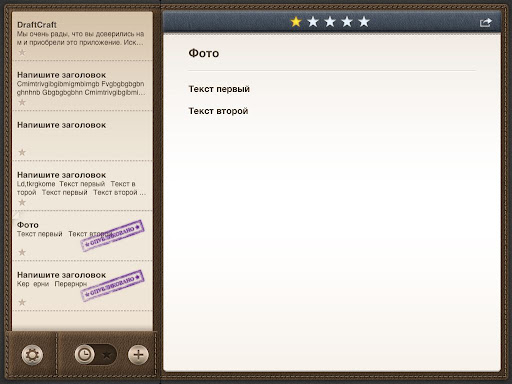Tap the share icon in top bar
The height and width of the screenshot is (384, 512).
point(486,22)
